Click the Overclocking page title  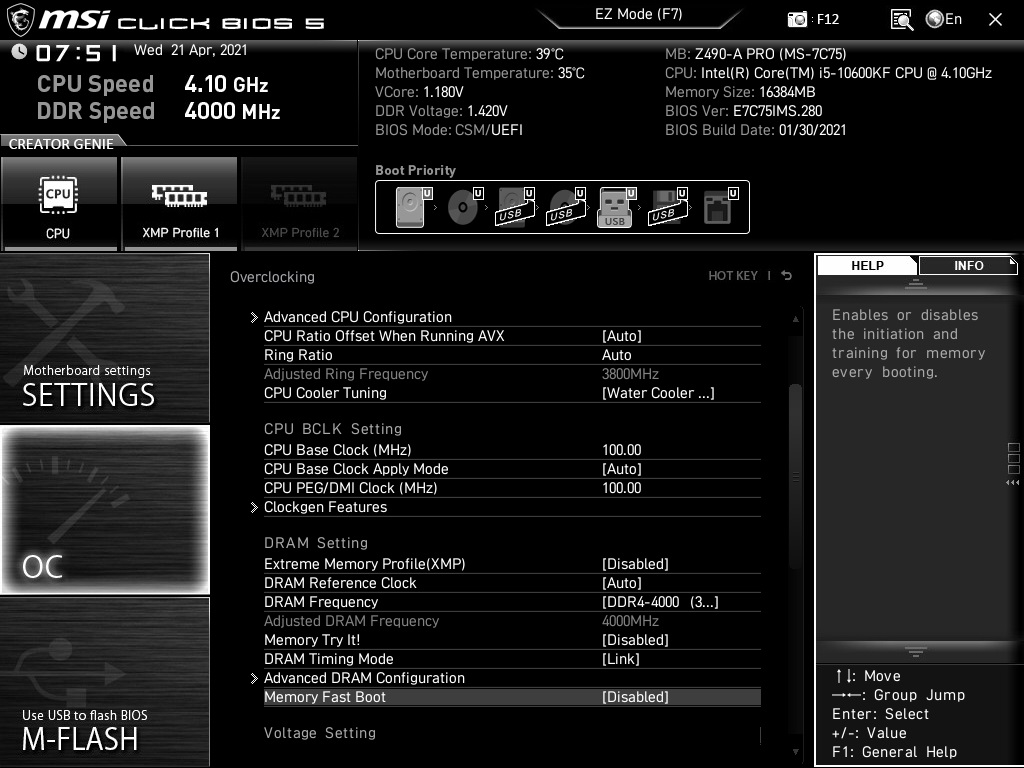[272, 277]
